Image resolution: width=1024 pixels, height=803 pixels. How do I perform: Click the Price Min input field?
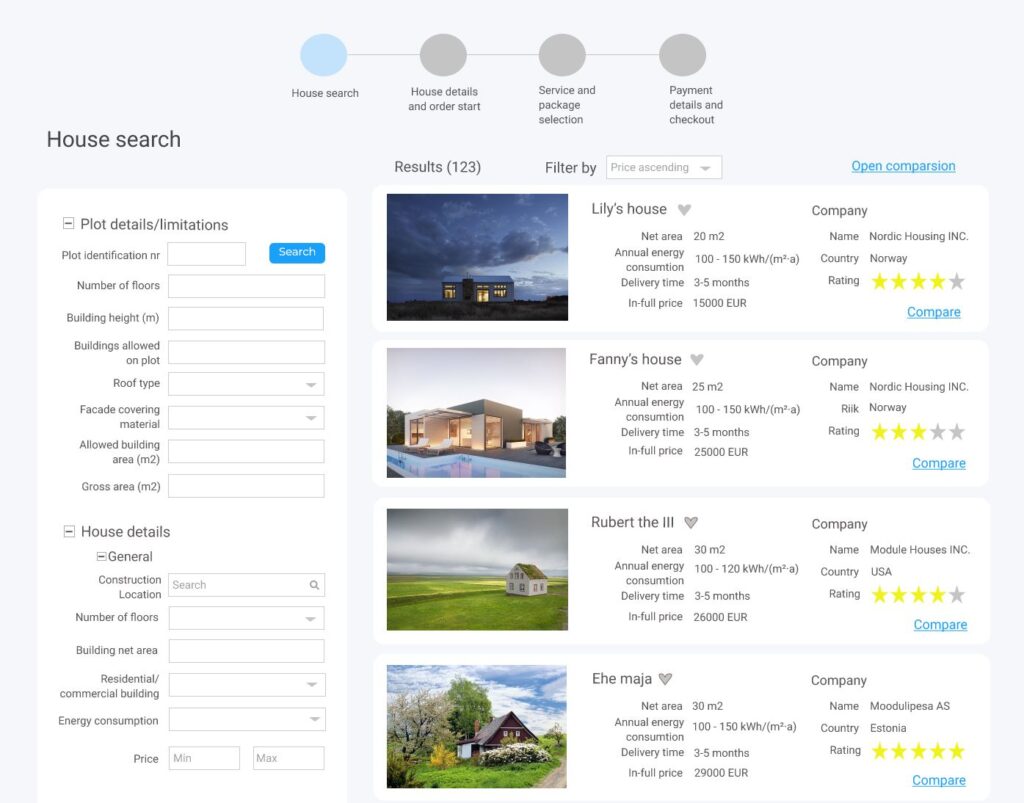(204, 758)
